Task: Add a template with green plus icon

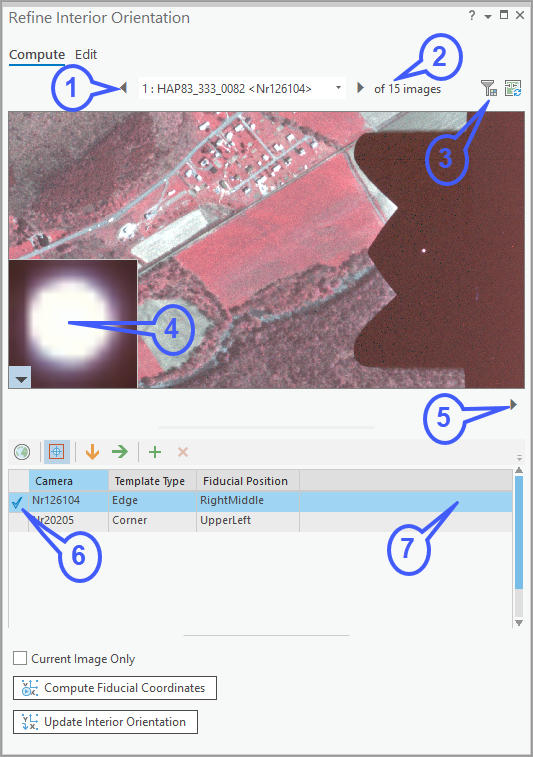Action: point(155,452)
